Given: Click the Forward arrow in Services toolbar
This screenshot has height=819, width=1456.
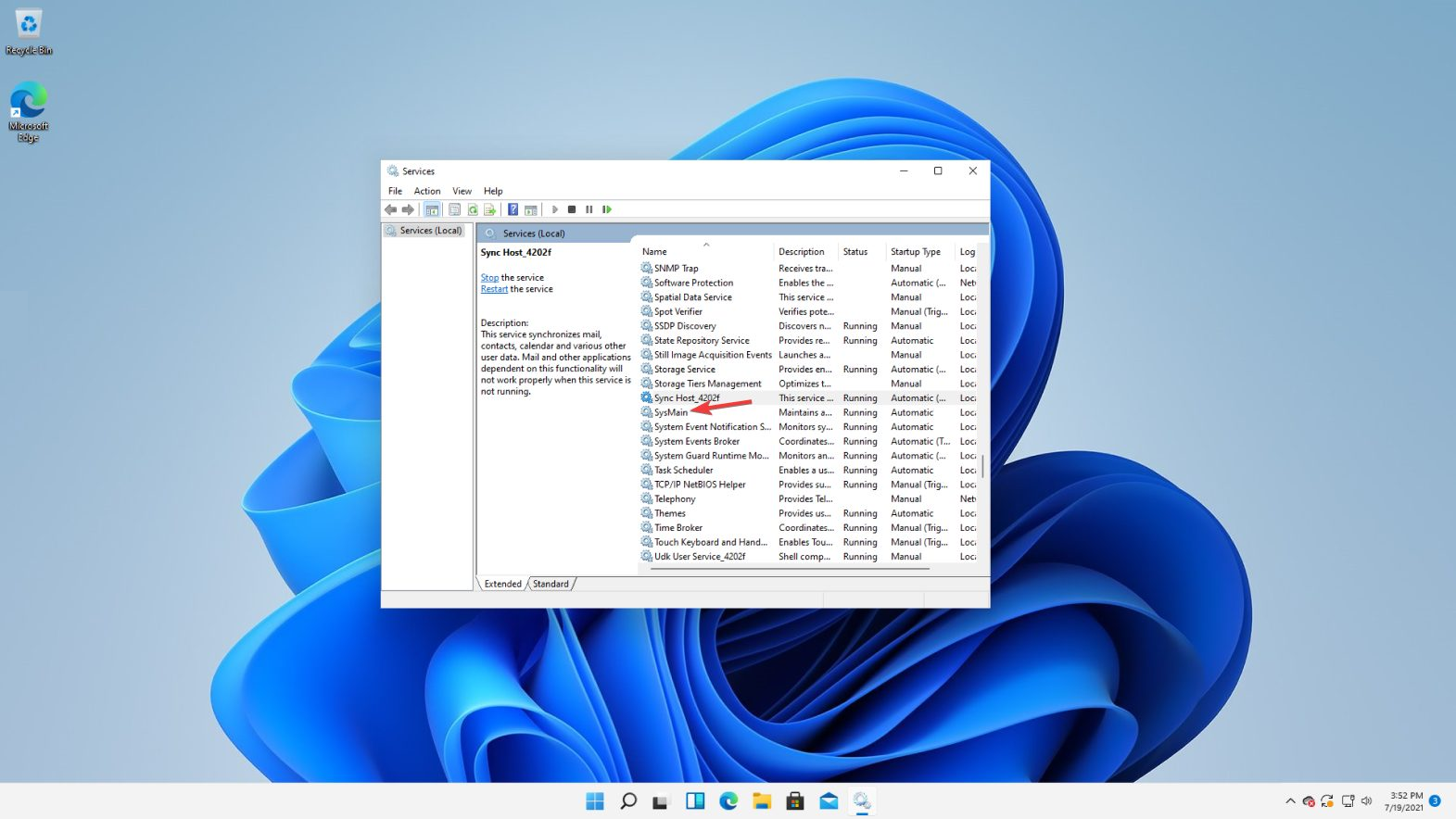Looking at the screenshot, I should point(408,209).
